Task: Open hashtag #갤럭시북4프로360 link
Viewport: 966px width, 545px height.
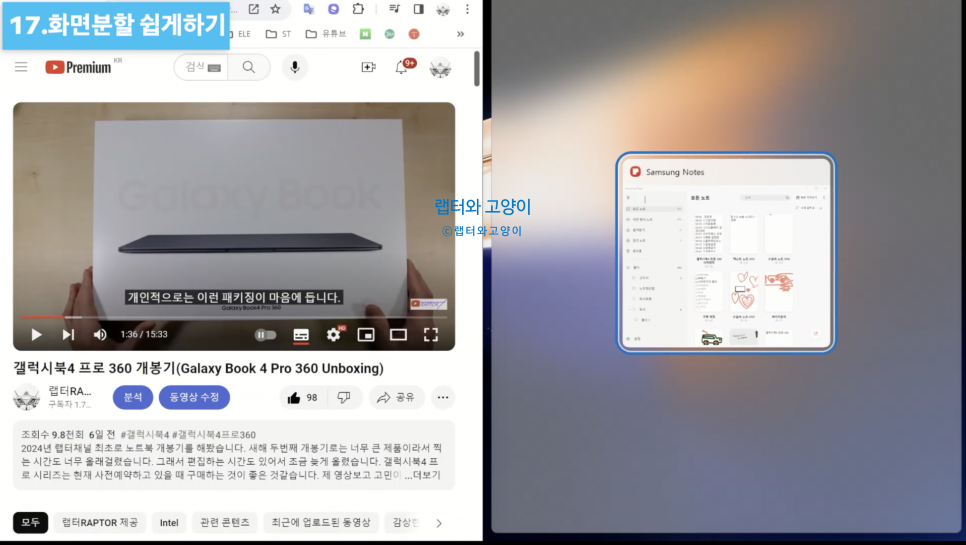Action: pos(214,435)
